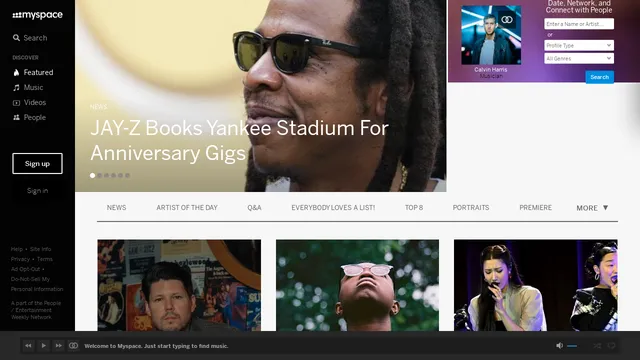The image size is (640, 360).
Task: Open the Privacy footer link
Action: 20,259
